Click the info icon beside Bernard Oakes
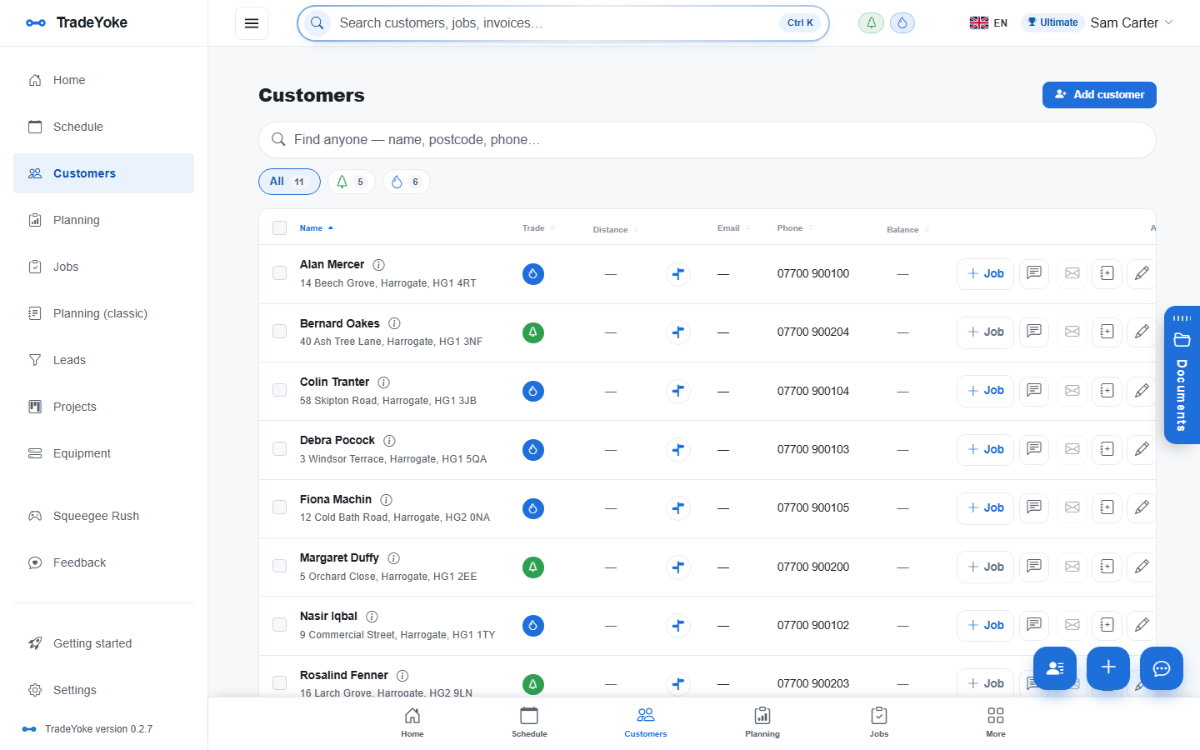 [394, 324]
